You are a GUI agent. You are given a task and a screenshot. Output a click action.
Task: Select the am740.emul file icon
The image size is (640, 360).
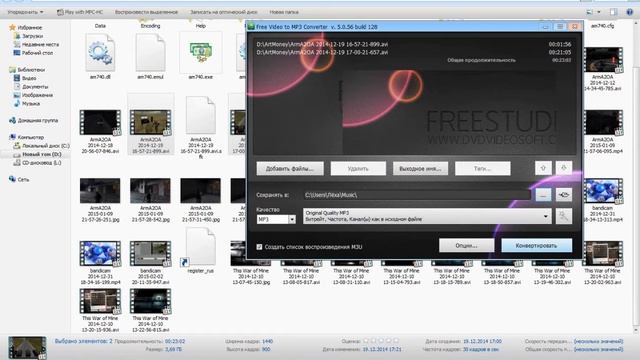coord(150,53)
